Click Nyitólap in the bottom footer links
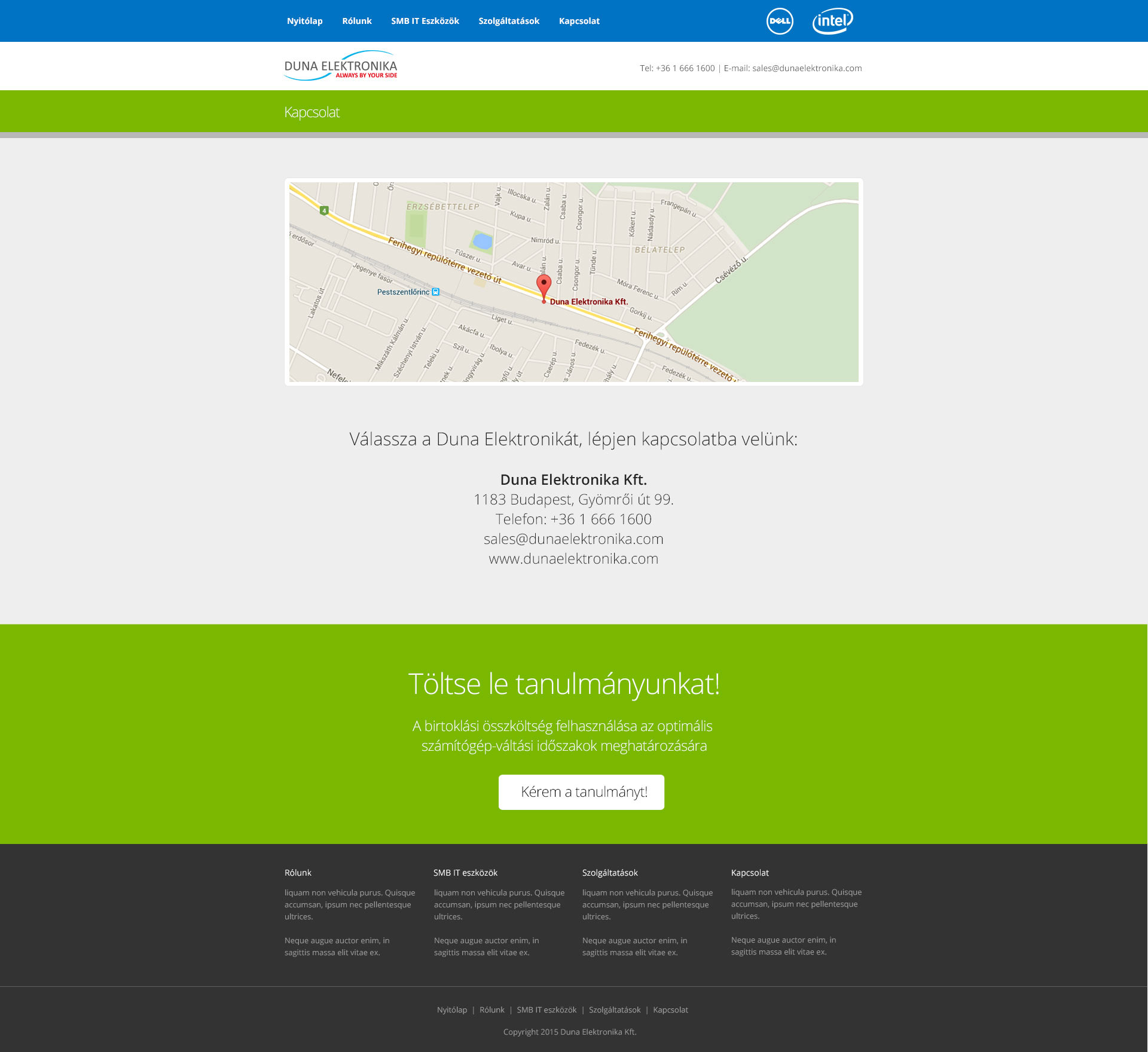The width and height of the screenshot is (1148, 1052). tap(452, 1010)
